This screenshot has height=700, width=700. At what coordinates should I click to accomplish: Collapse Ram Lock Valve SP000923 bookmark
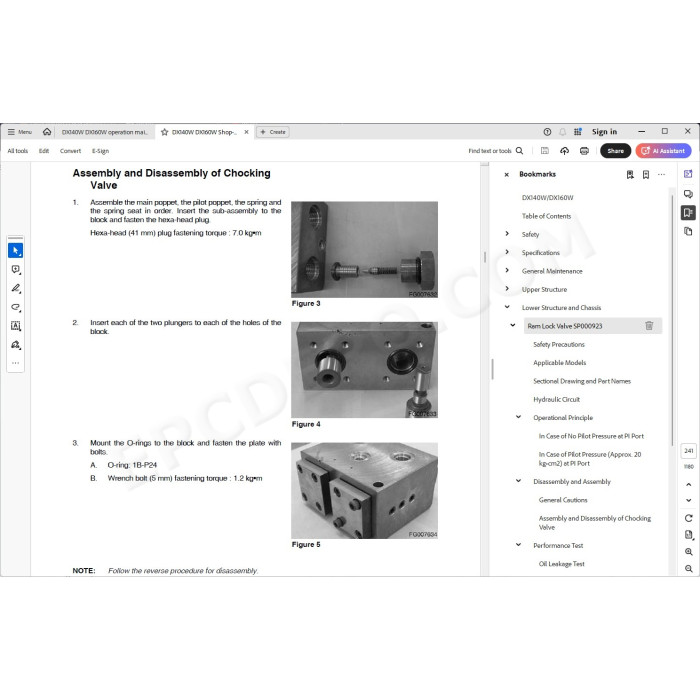click(x=513, y=325)
